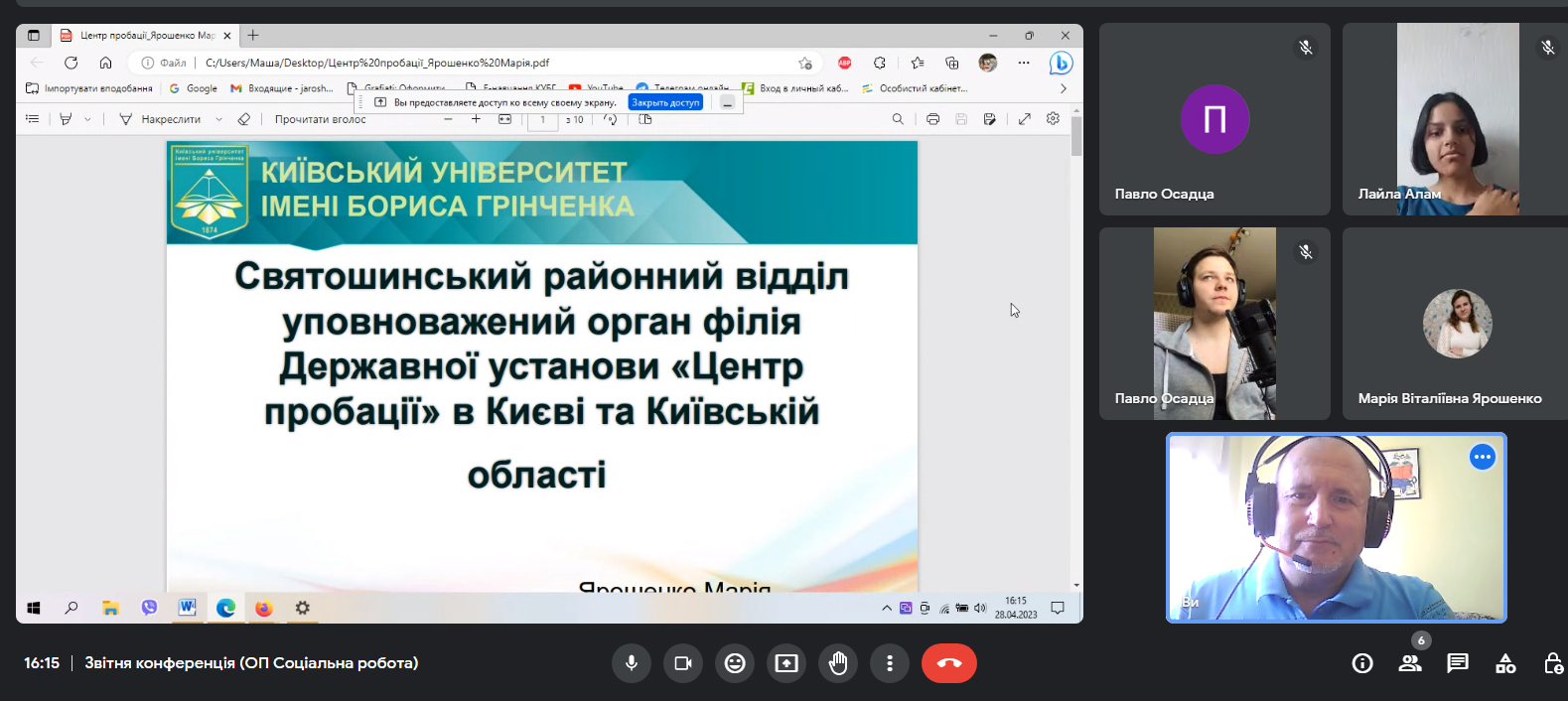This screenshot has width=1568, height=701.
Task: Hide the screen sharing notification bar
Action: coord(728,102)
